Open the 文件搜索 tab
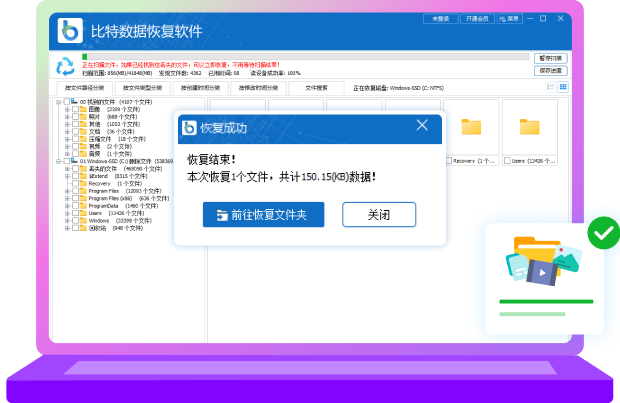This screenshot has width=620, height=403. [316, 88]
